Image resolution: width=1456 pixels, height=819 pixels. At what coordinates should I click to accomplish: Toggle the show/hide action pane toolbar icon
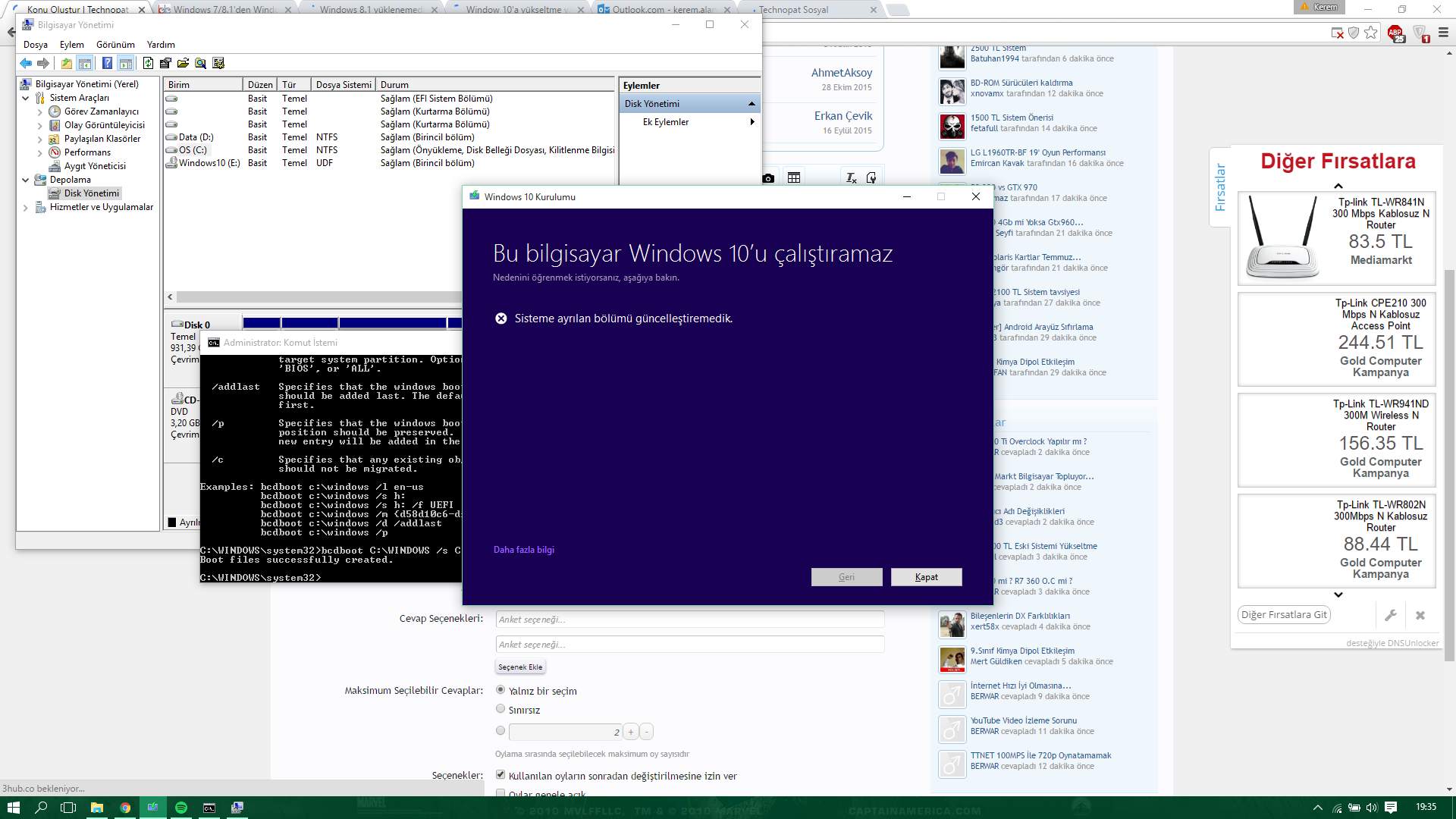[126, 64]
